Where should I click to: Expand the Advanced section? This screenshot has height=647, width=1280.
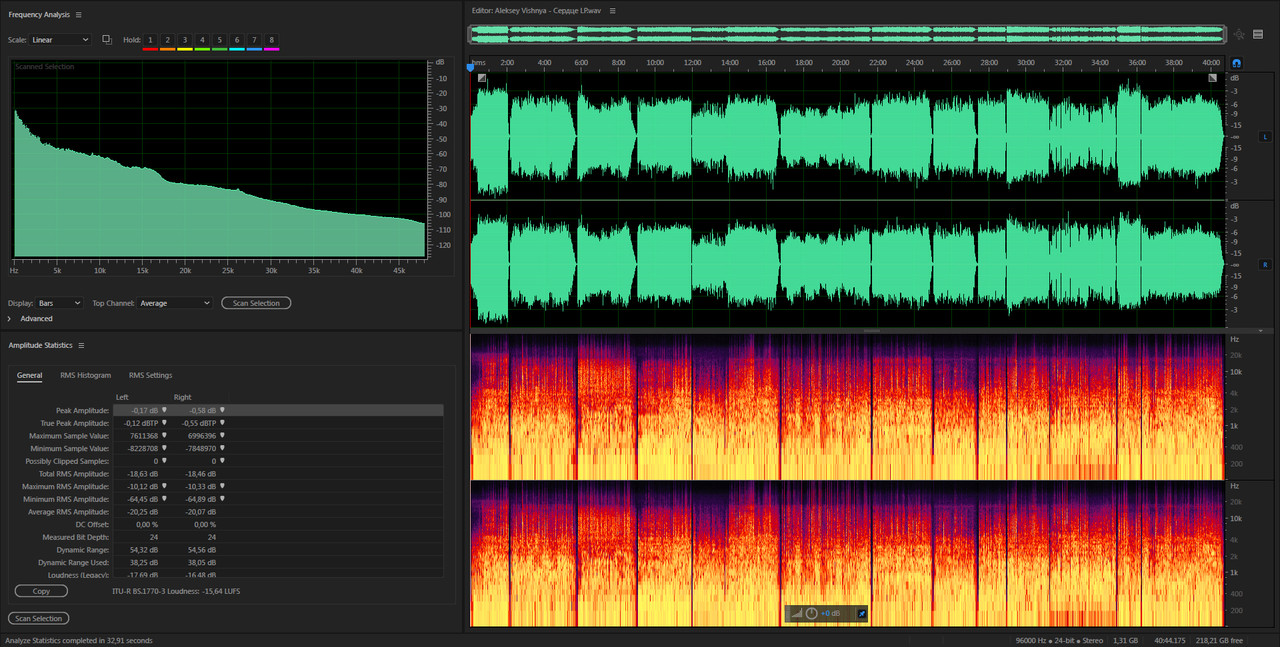tap(10, 319)
